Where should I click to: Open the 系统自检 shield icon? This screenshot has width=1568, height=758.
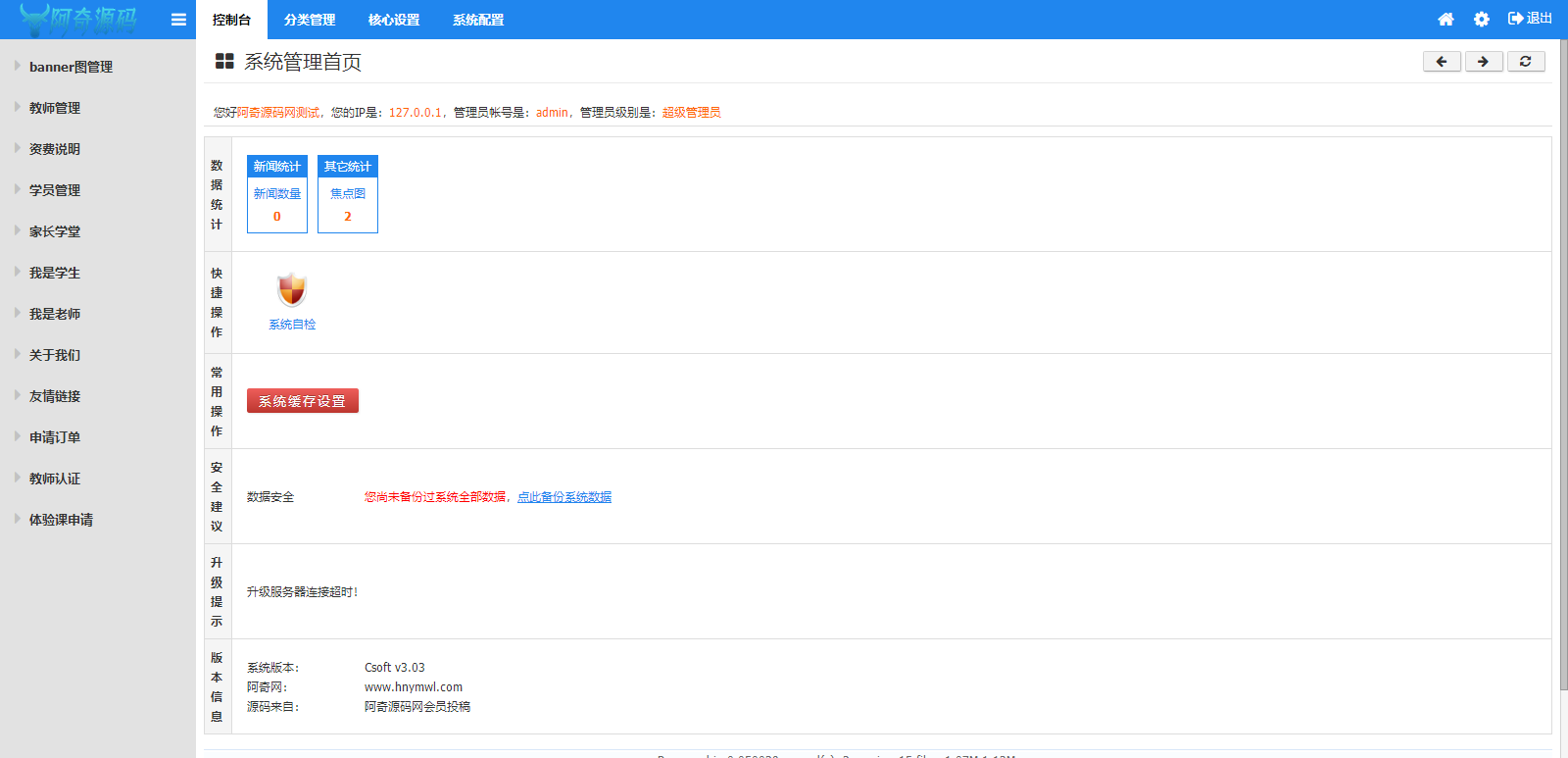(x=292, y=290)
